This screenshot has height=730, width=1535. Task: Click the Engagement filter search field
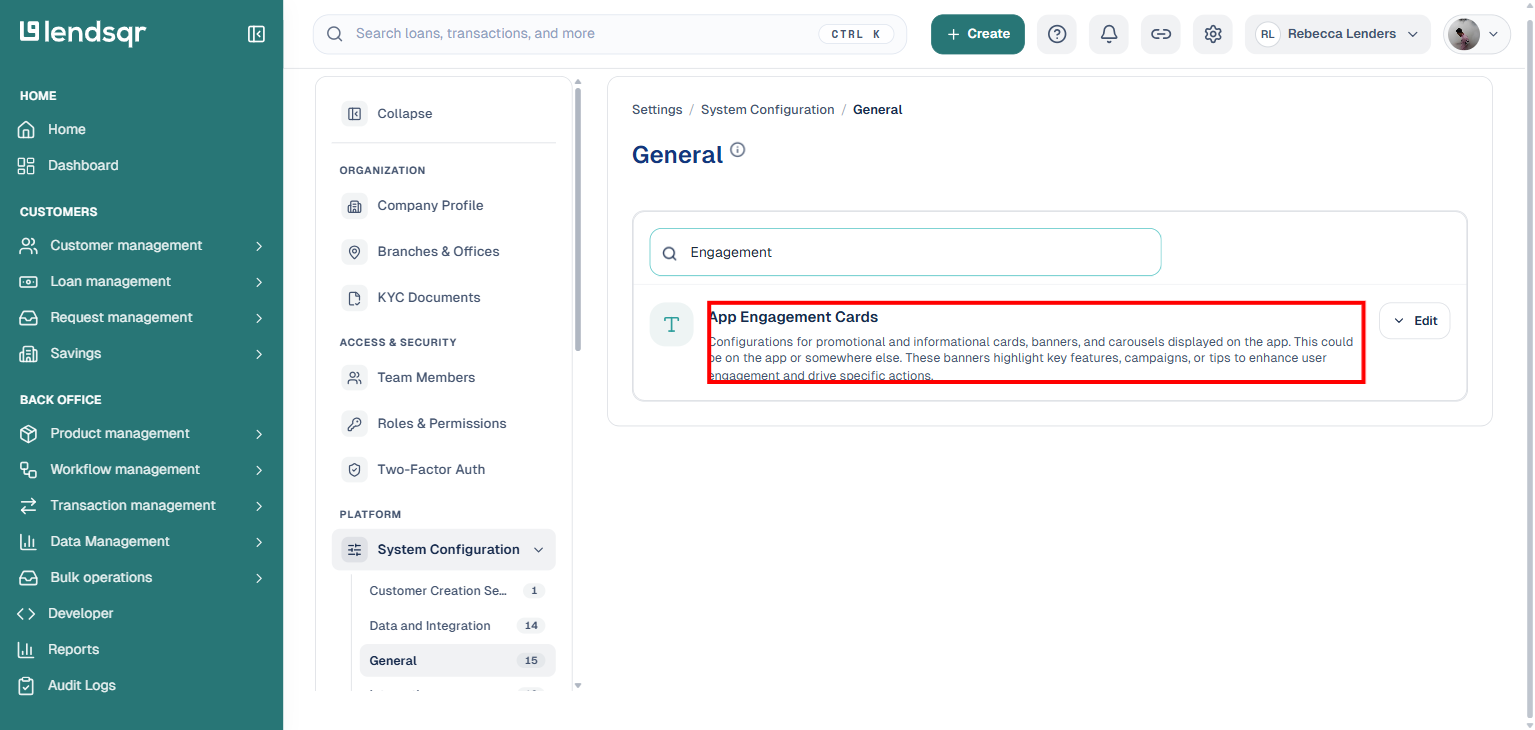905,252
